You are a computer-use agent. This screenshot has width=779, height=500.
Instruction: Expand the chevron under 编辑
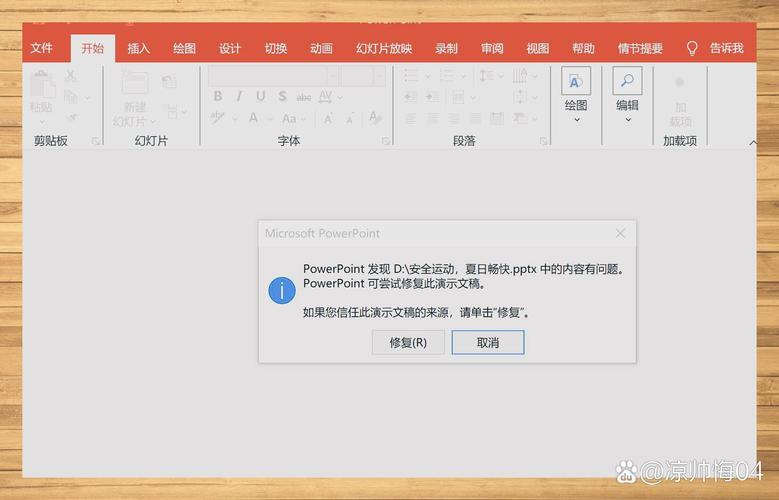click(x=628, y=120)
